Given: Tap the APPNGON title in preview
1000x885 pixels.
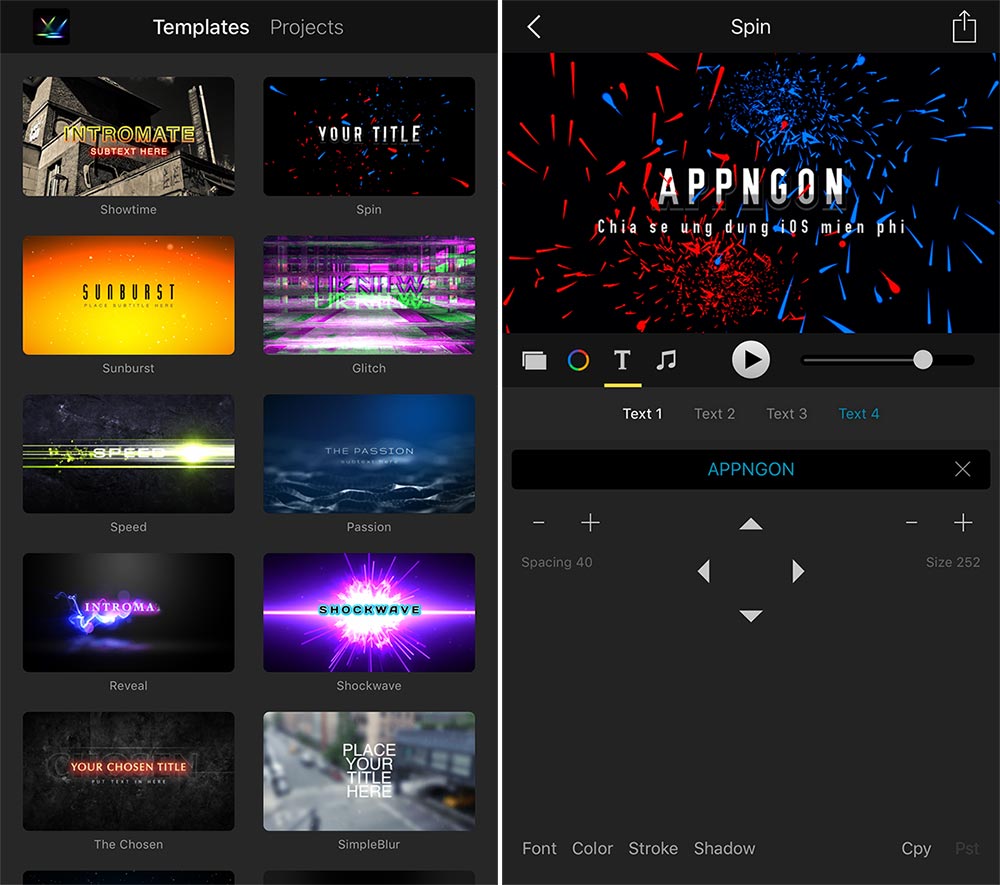Looking at the screenshot, I should click(x=752, y=186).
